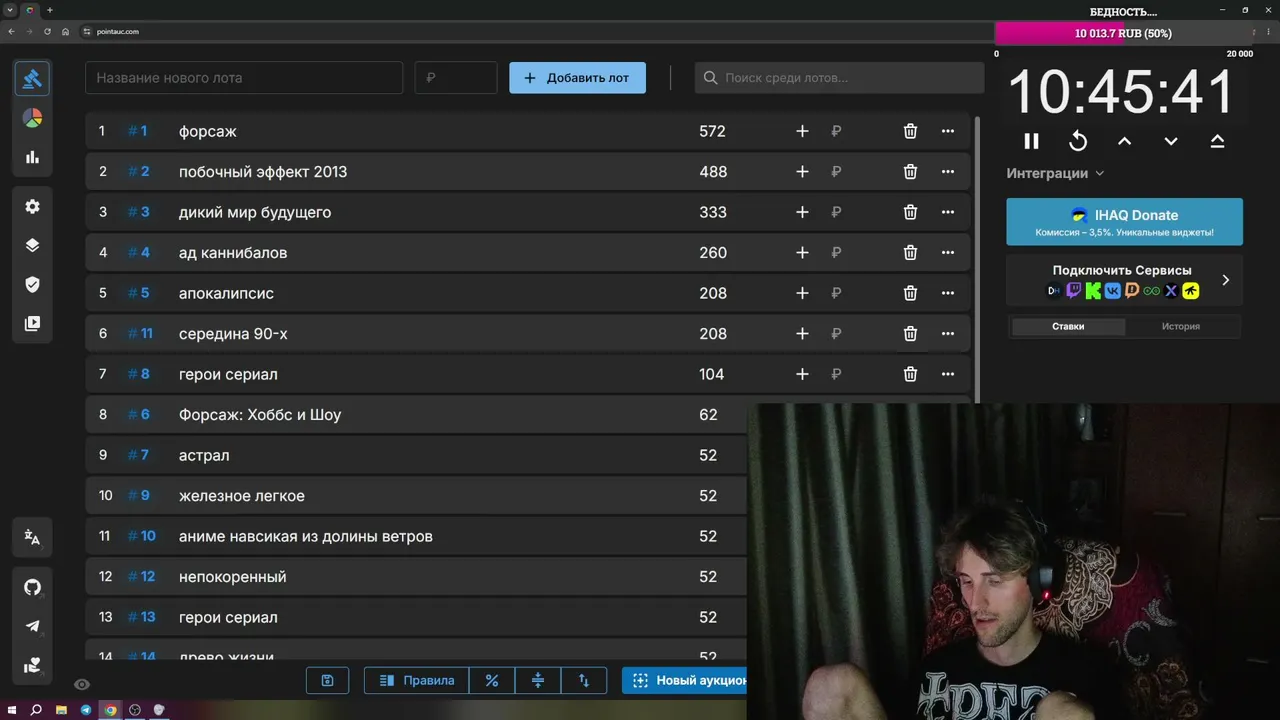
Task: Switch to the История tab
Action: pyautogui.click(x=1181, y=326)
